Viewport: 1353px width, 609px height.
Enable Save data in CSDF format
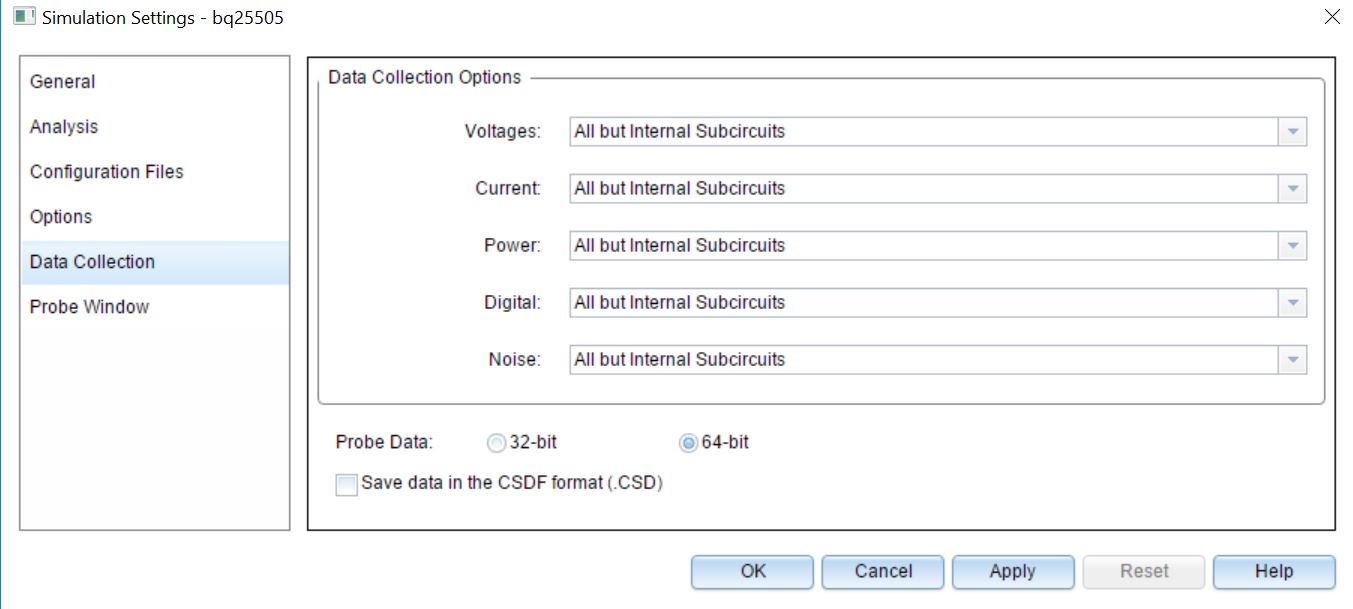click(347, 485)
